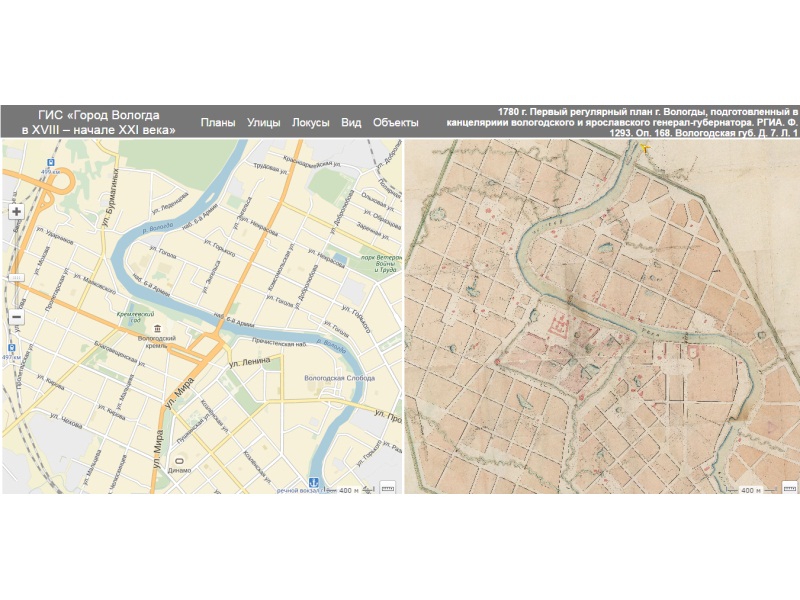
Task: Click the Вологодская Слобода map label
Action: (337, 379)
